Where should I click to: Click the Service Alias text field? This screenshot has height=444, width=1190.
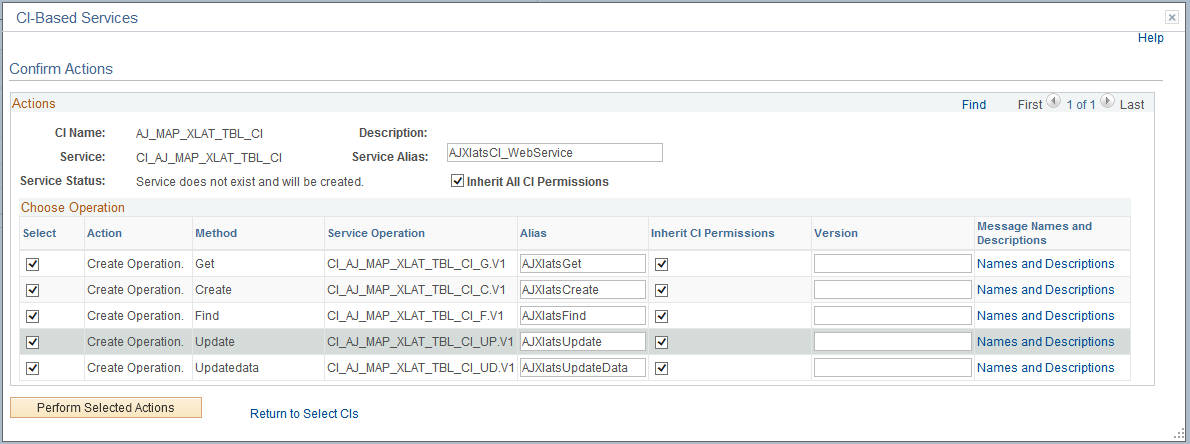click(555, 153)
